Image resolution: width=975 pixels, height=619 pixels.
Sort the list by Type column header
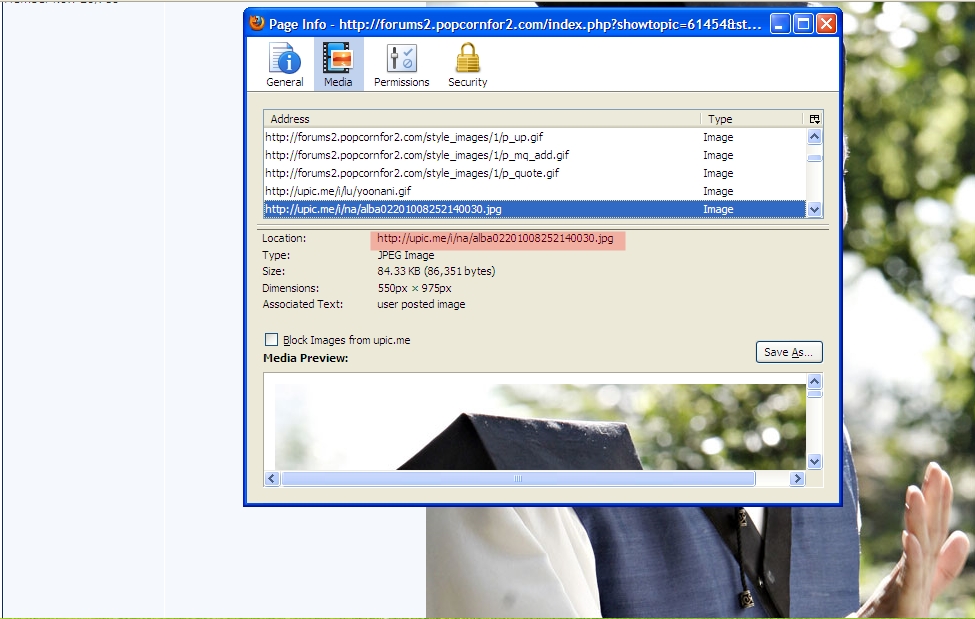753,119
